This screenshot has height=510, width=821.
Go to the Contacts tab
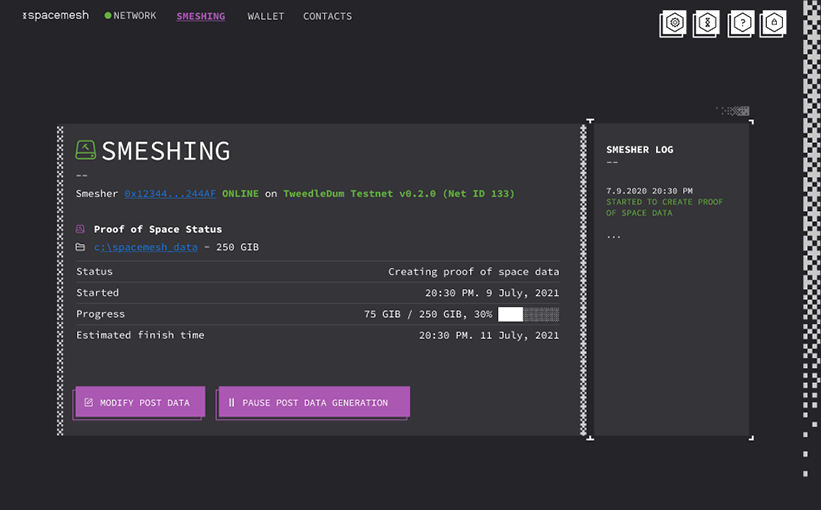pyautogui.click(x=327, y=16)
